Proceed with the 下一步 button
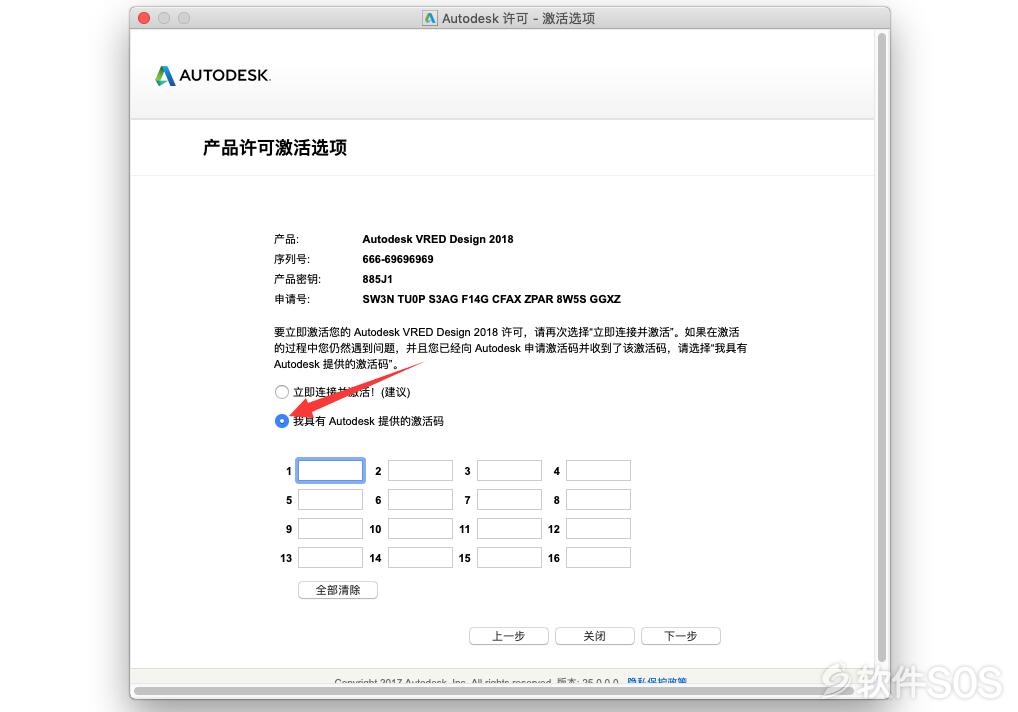 (680, 636)
